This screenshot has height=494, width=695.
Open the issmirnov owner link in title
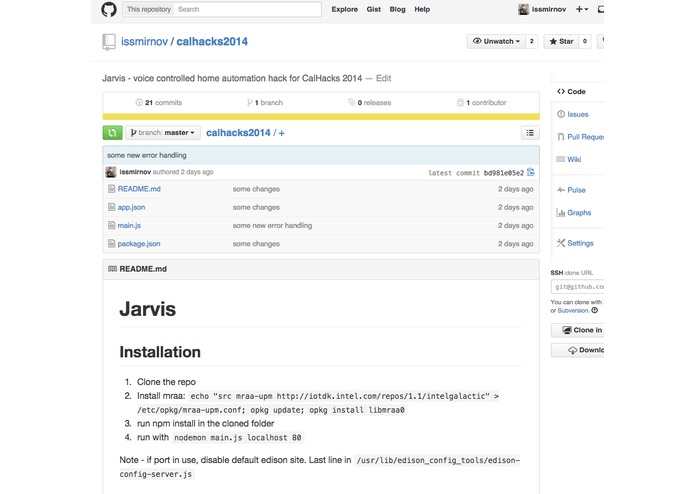[x=144, y=42]
